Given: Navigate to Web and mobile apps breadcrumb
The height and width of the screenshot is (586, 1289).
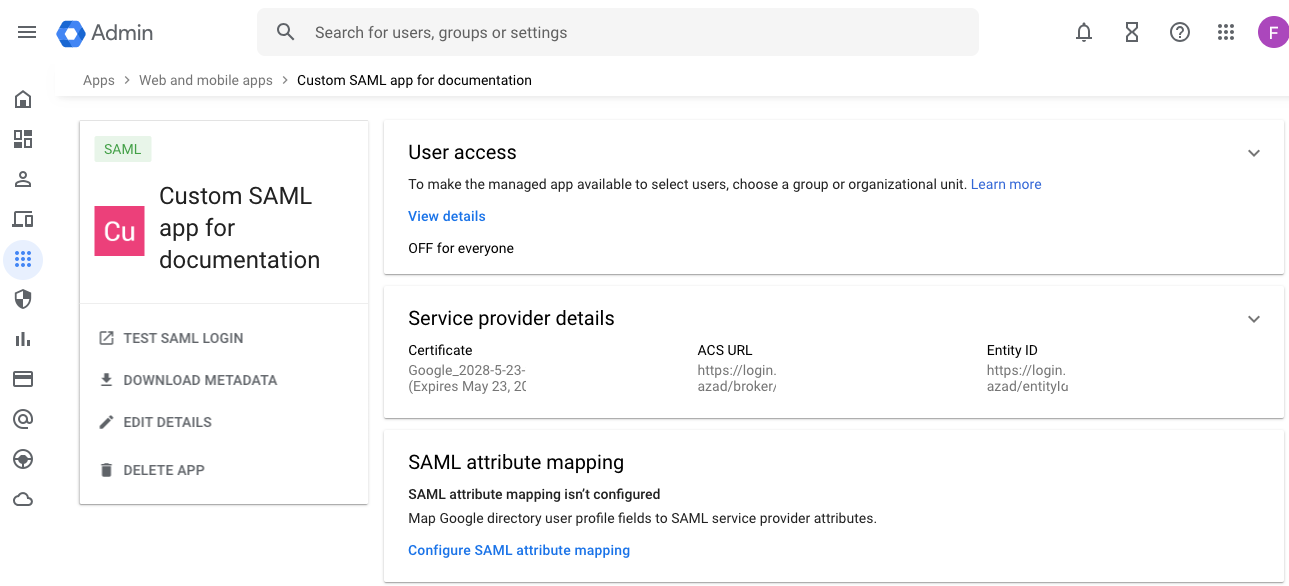Looking at the screenshot, I should click(x=205, y=80).
